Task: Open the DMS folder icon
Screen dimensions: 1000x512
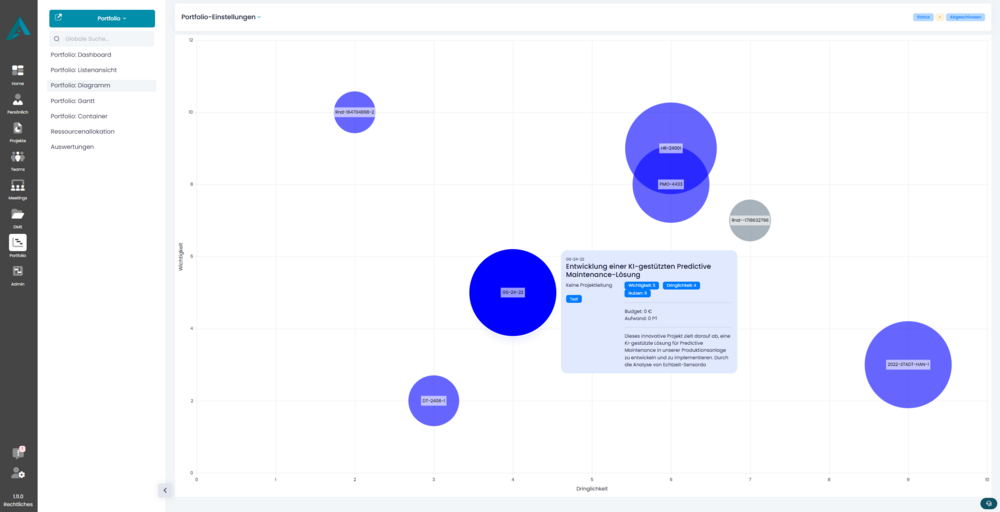Action: tap(18, 216)
